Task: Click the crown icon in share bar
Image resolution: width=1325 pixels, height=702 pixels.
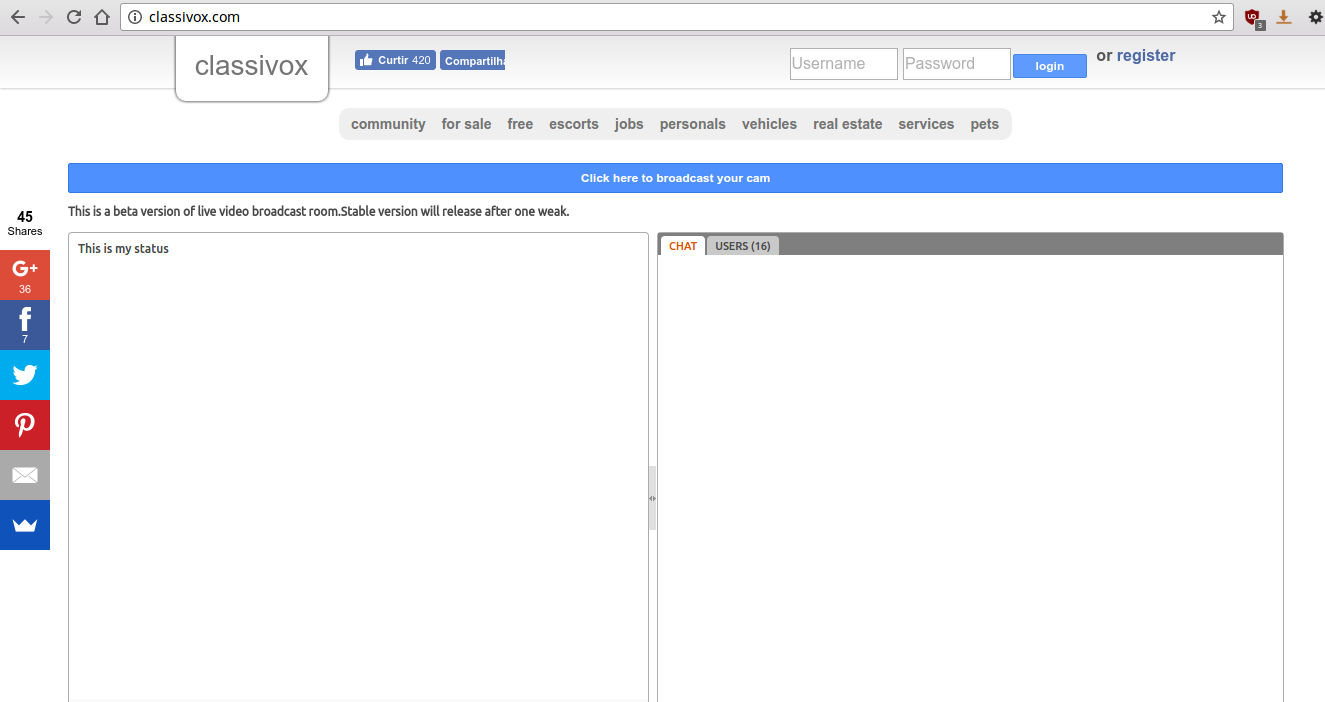Action: click(x=25, y=525)
